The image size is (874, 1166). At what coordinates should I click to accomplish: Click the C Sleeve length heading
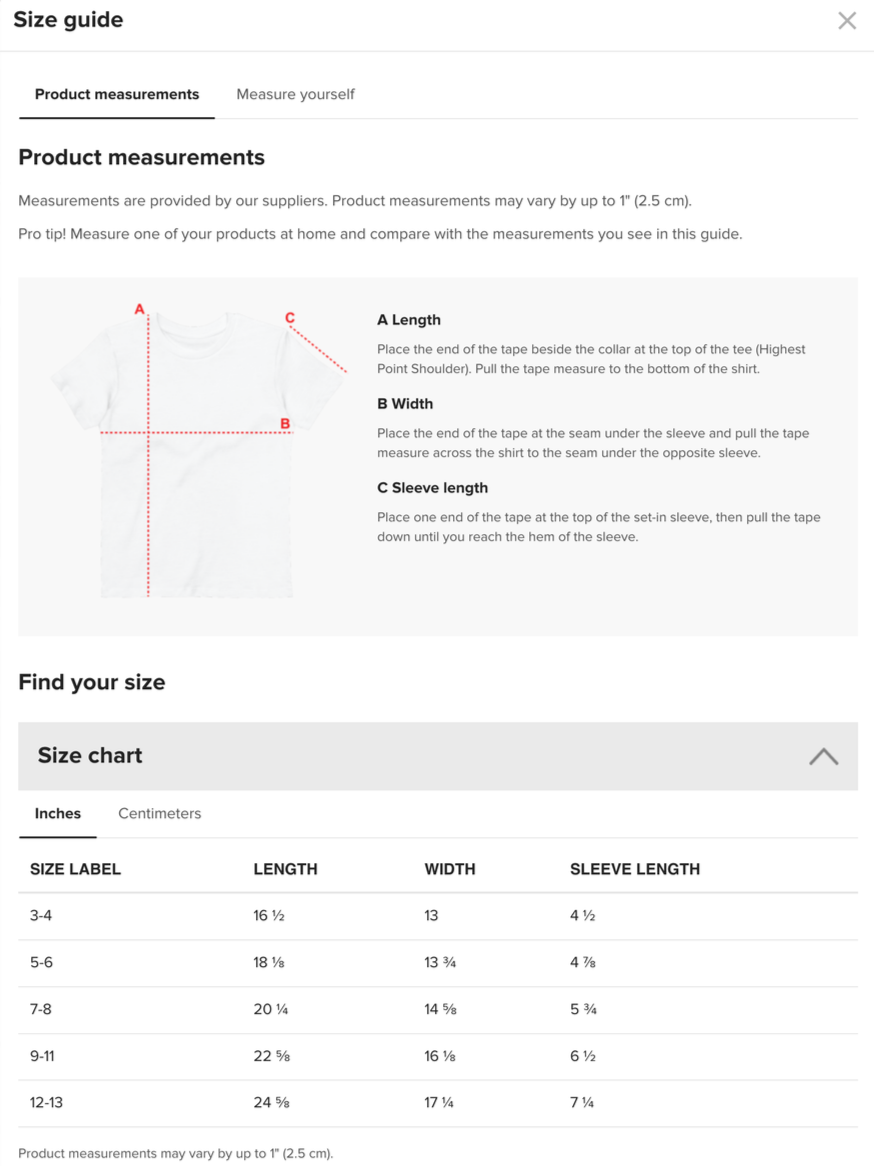pos(432,488)
